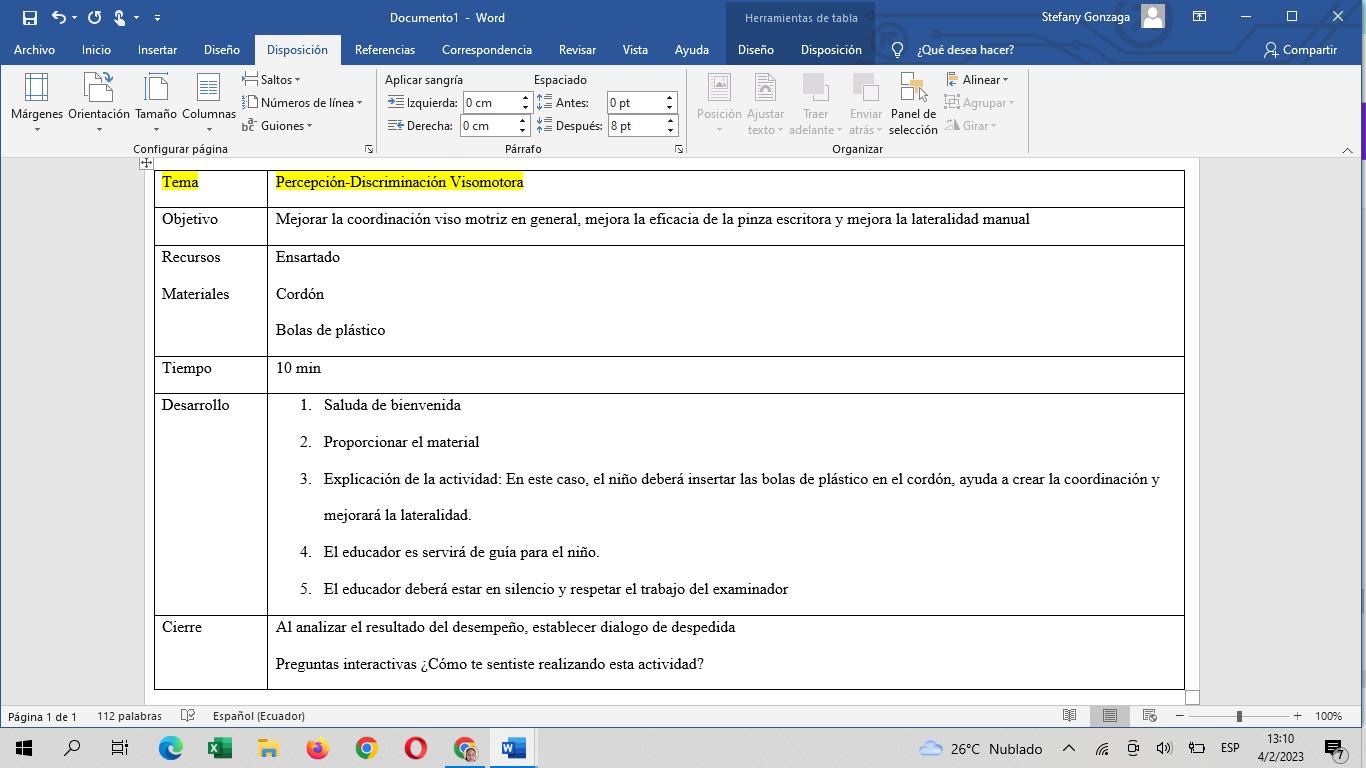Open the Archivo tab
The width and height of the screenshot is (1366, 768).
(x=34, y=49)
